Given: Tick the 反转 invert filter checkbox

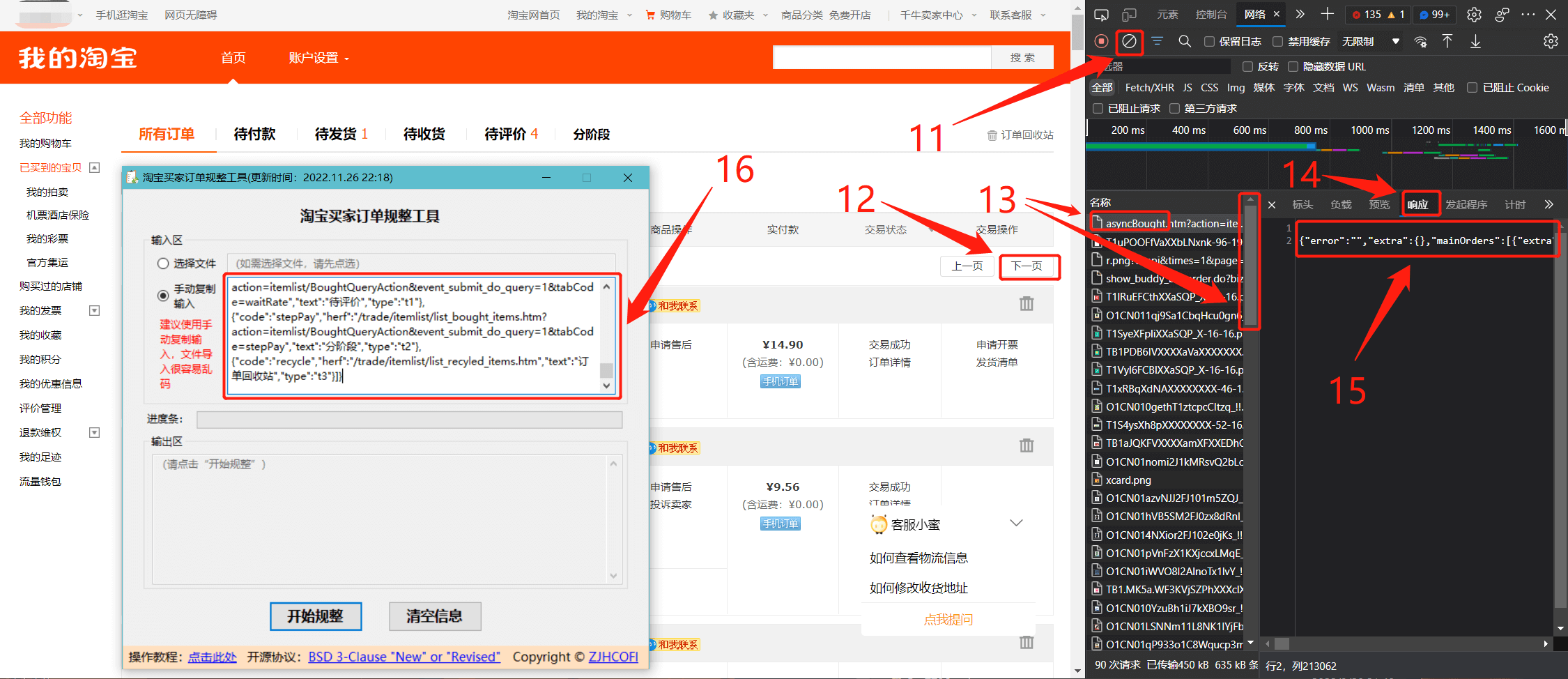Looking at the screenshot, I should (x=1247, y=67).
